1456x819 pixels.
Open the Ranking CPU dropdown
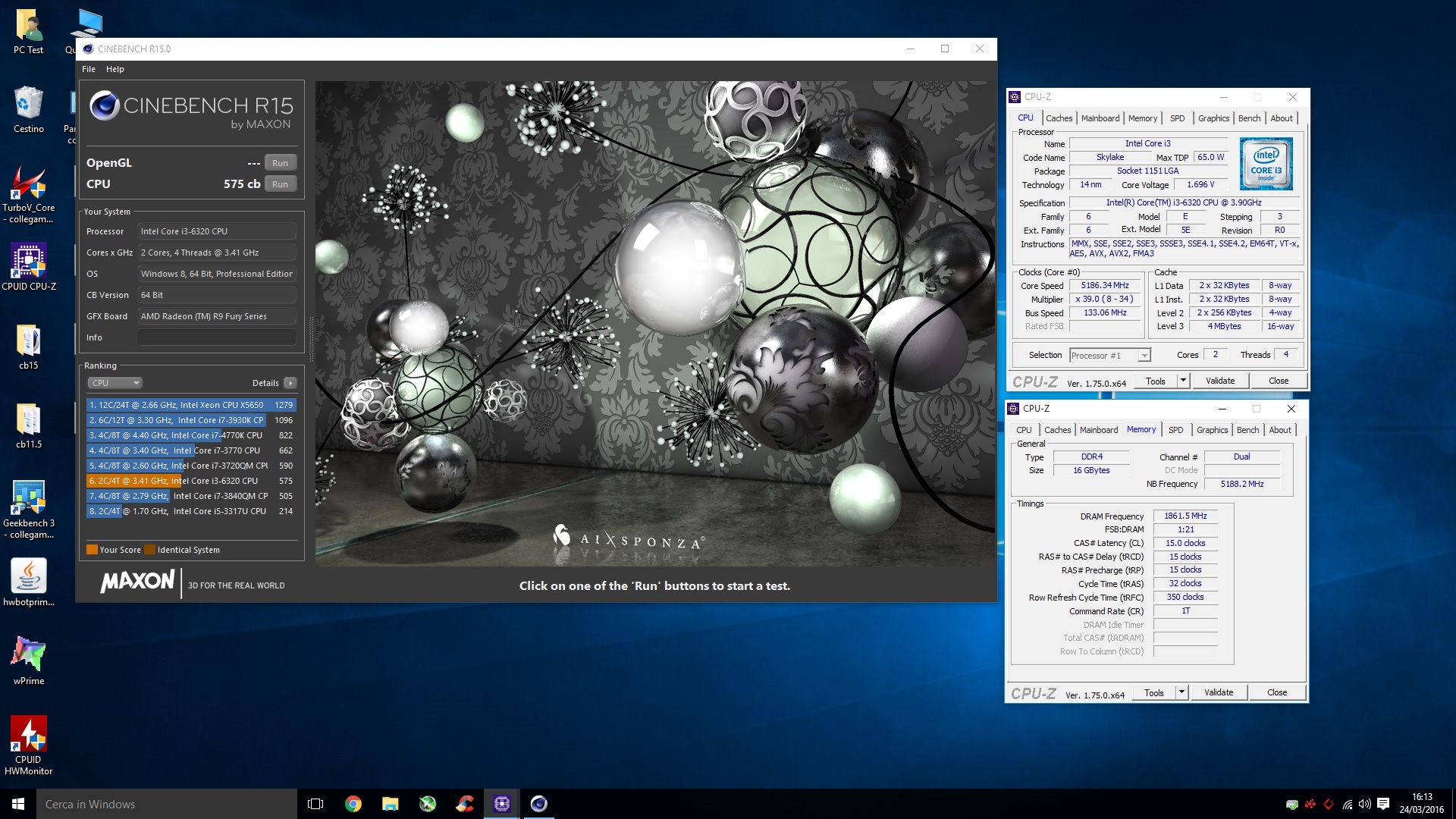pyautogui.click(x=115, y=383)
